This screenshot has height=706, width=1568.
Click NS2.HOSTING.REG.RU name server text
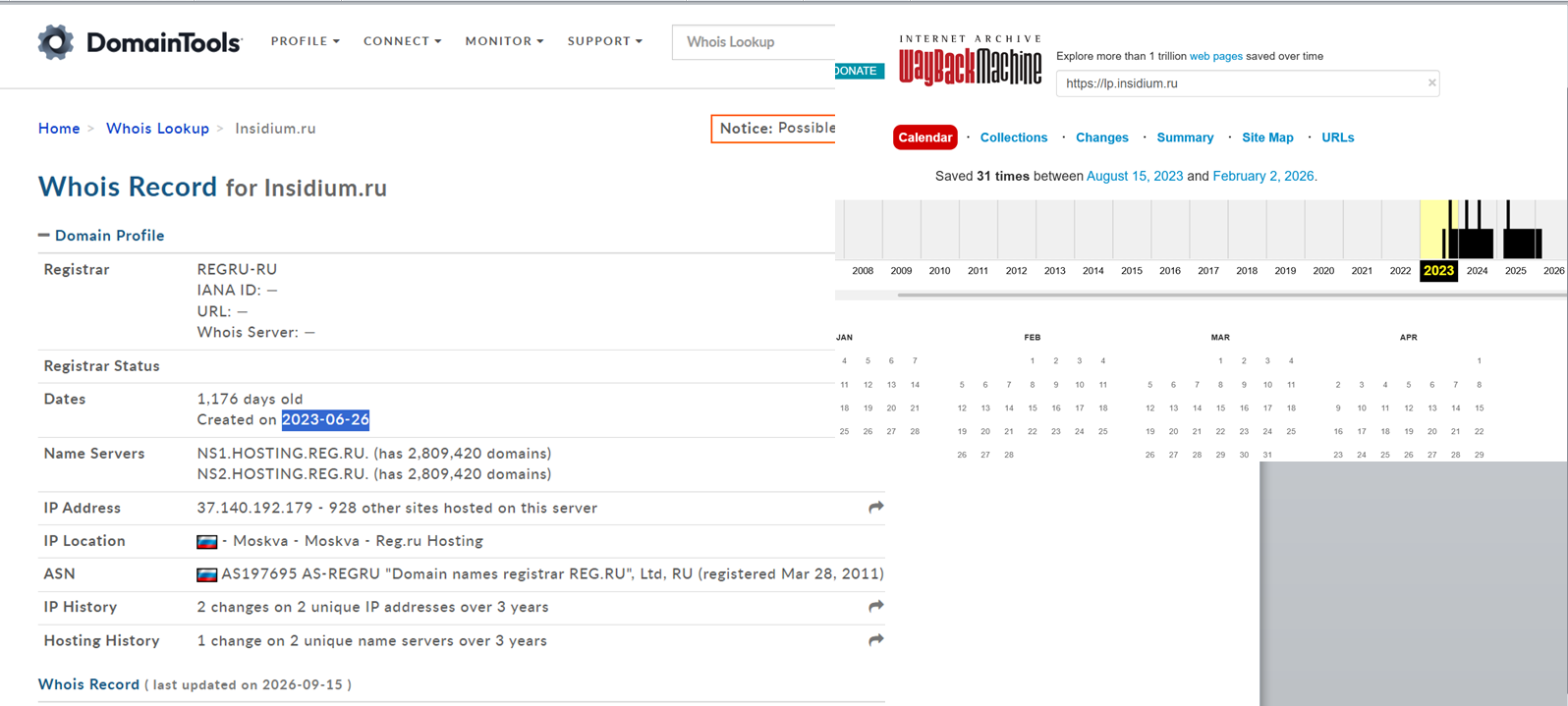click(283, 474)
